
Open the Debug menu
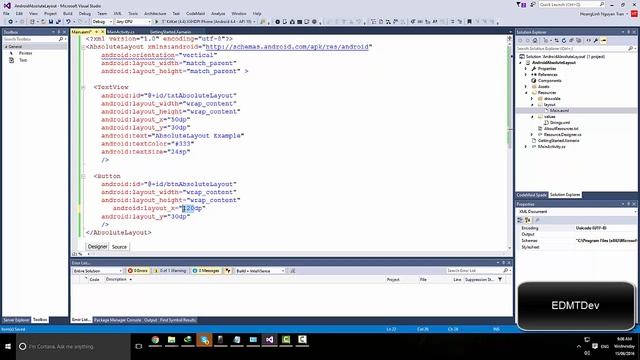click(84, 13)
